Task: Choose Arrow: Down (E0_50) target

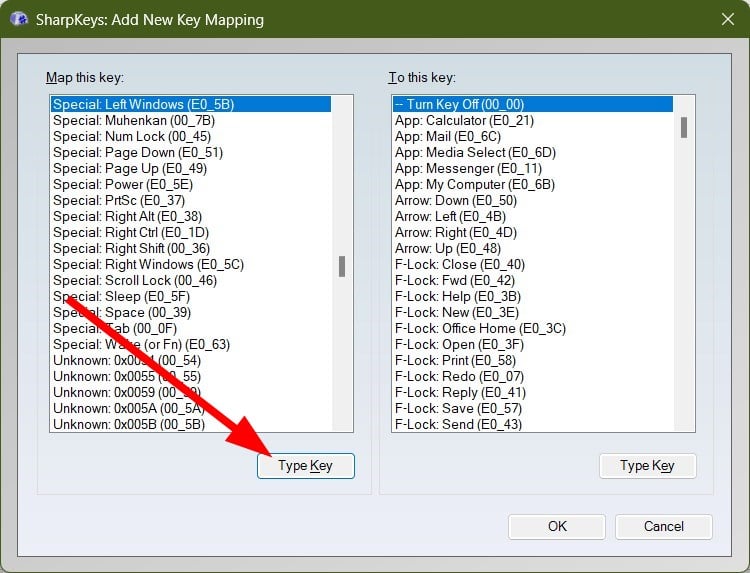Action: (533, 200)
